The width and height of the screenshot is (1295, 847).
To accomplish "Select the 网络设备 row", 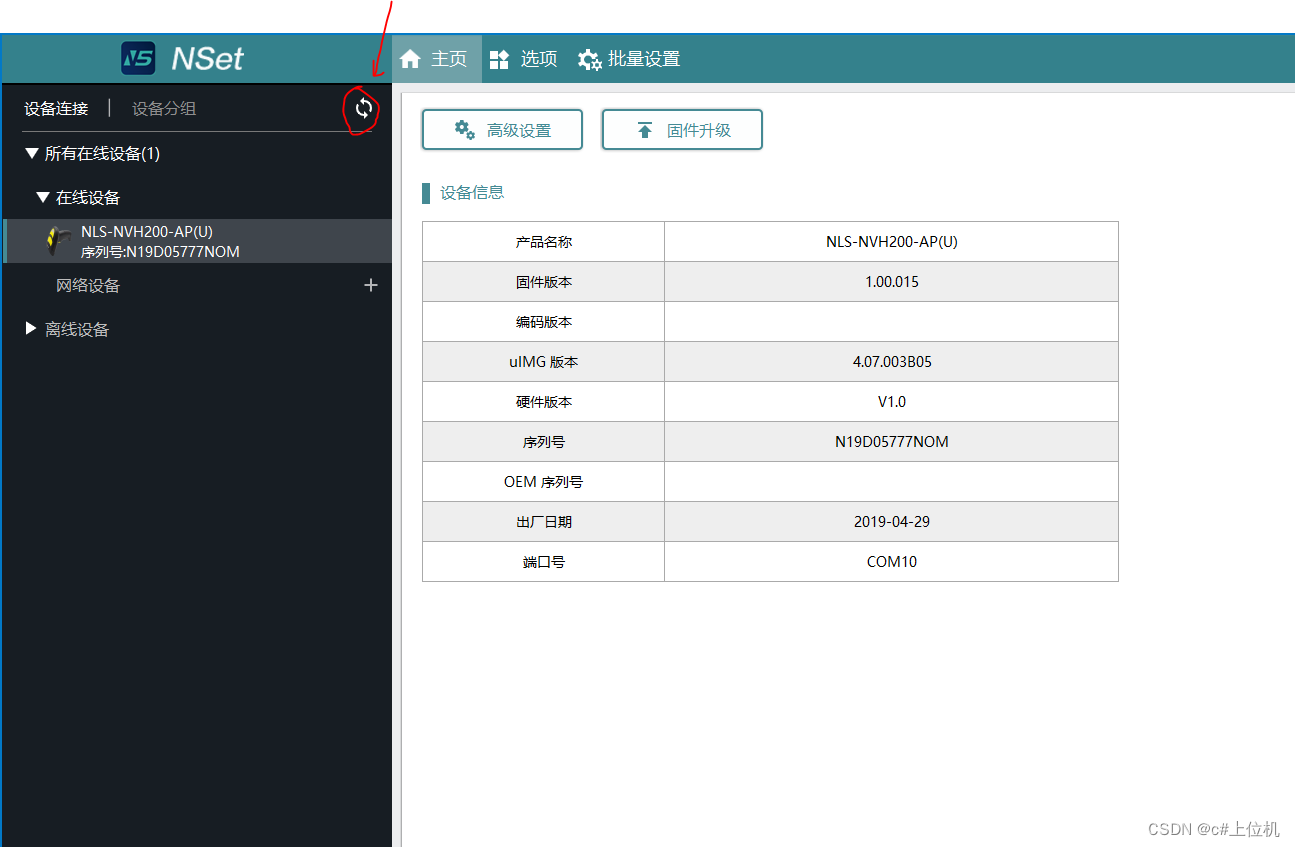I will point(197,285).
